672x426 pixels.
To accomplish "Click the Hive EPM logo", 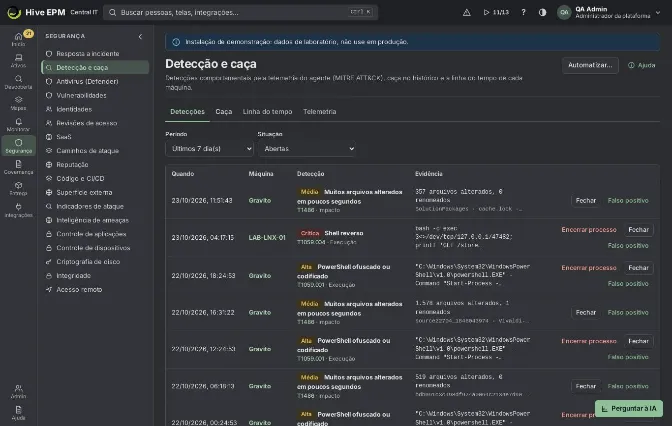I will tap(36, 12).
